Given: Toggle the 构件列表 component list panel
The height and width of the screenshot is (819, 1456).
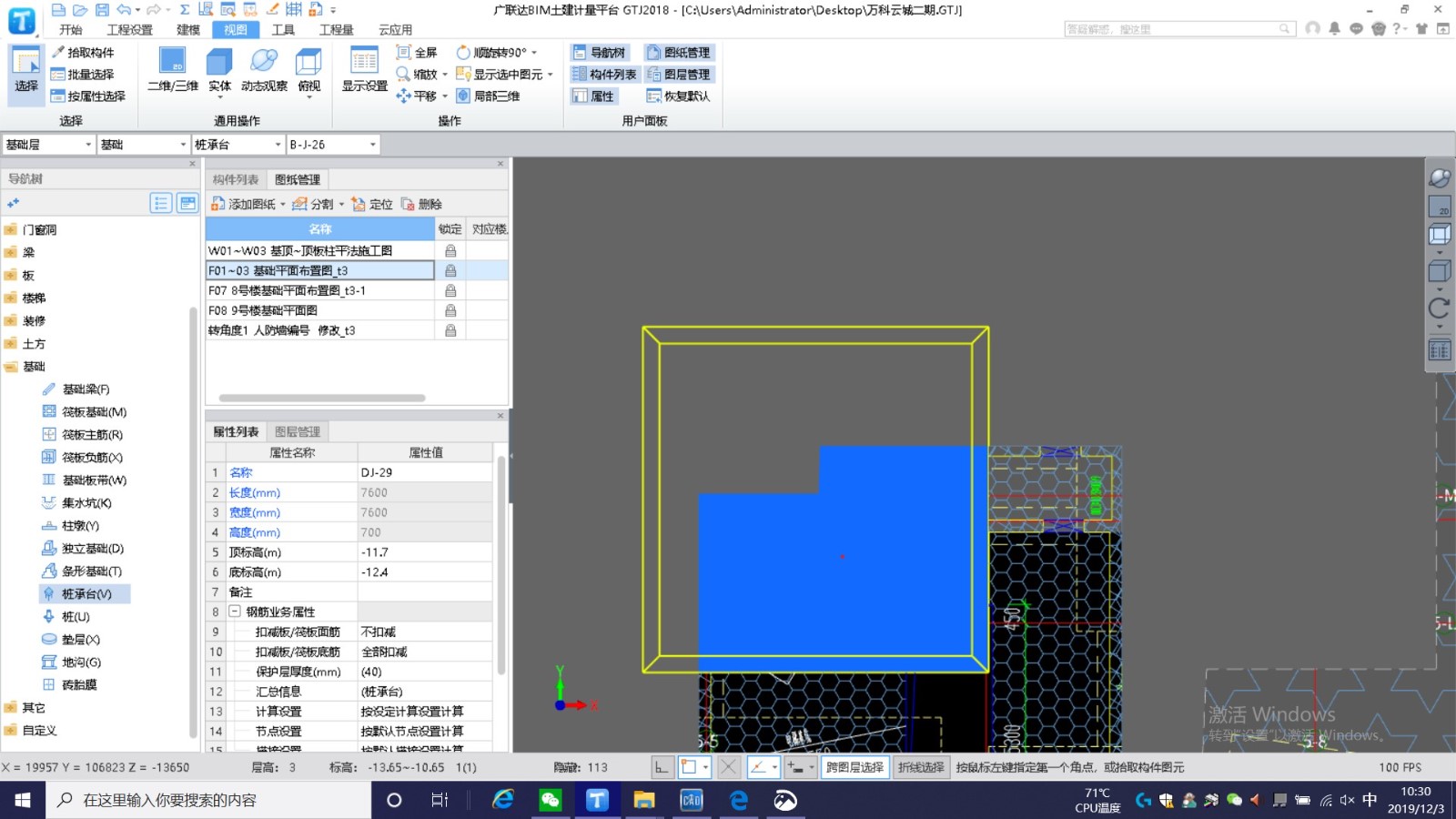Looking at the screenshot, I should tap(604, 75).
